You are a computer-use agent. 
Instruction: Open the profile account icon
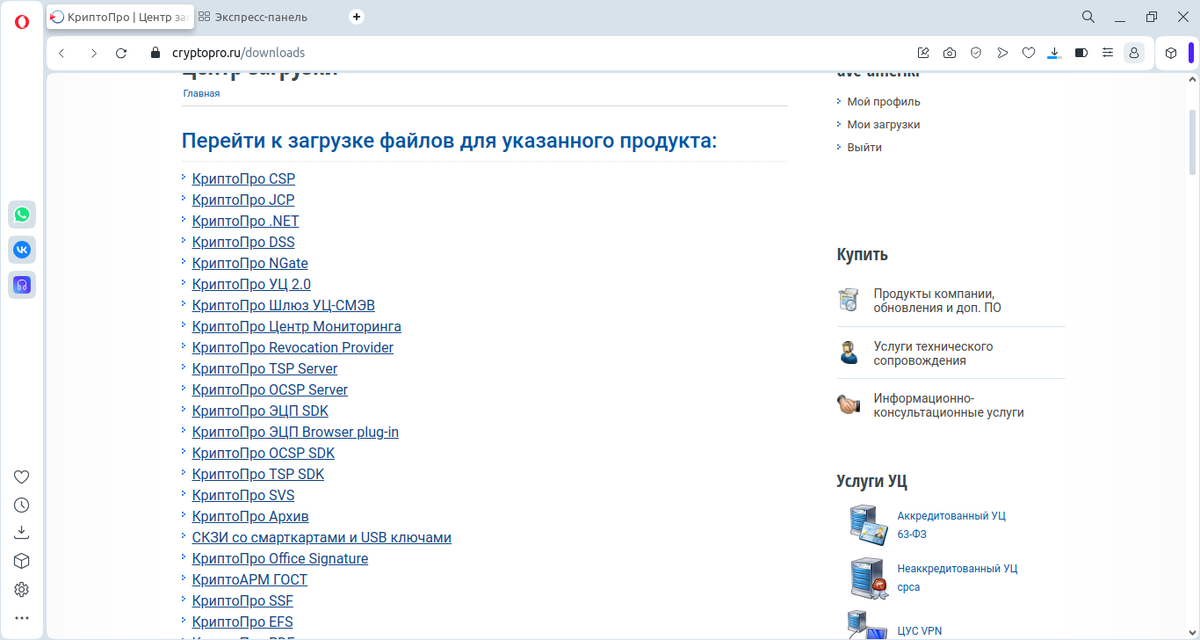pos(1134,53)
